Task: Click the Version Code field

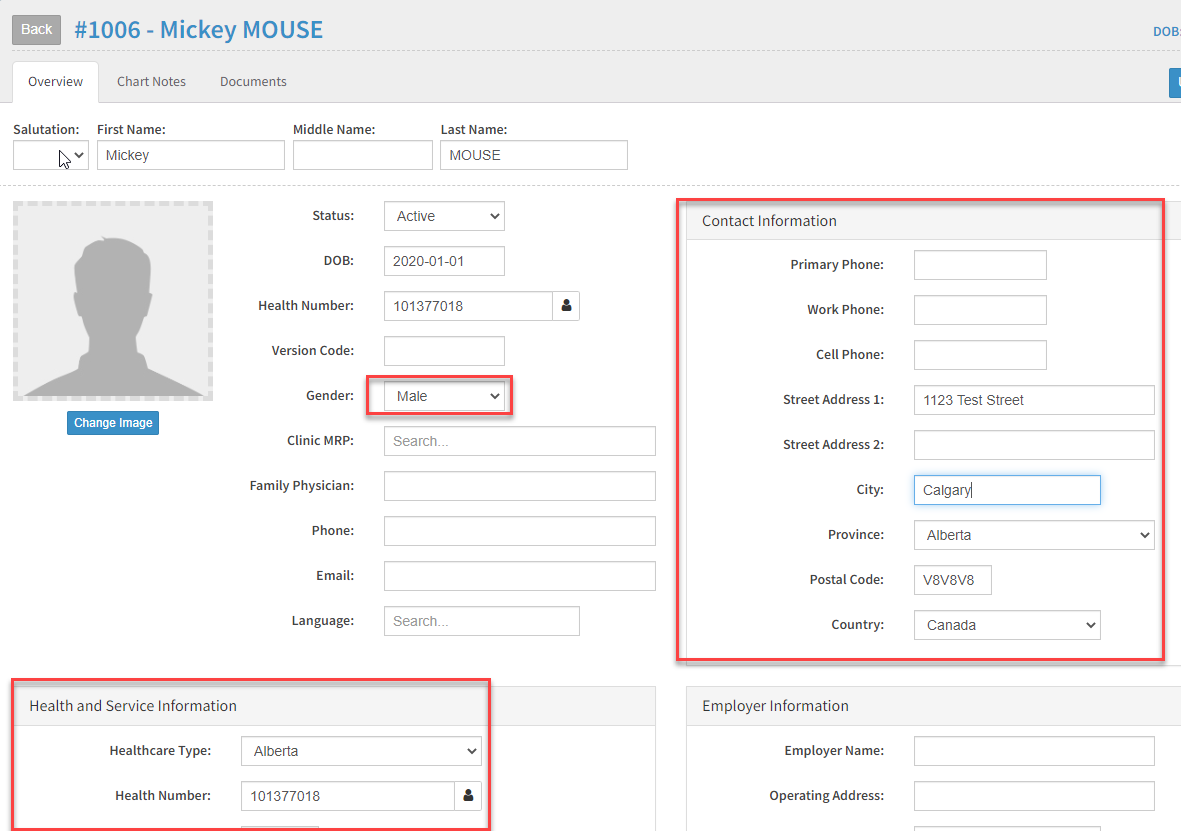Action: click(x=444, y=351)
